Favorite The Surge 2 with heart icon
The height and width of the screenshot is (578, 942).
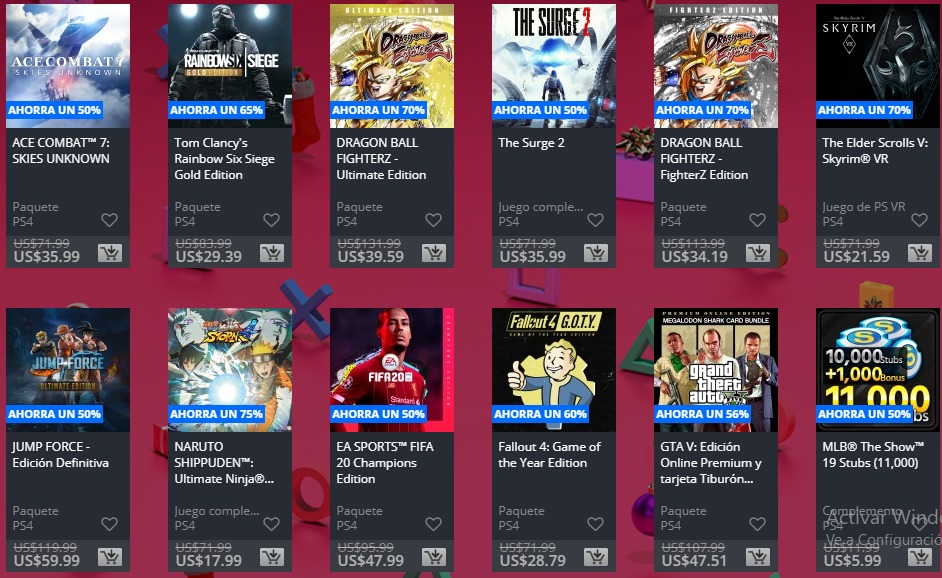[595, 220]
